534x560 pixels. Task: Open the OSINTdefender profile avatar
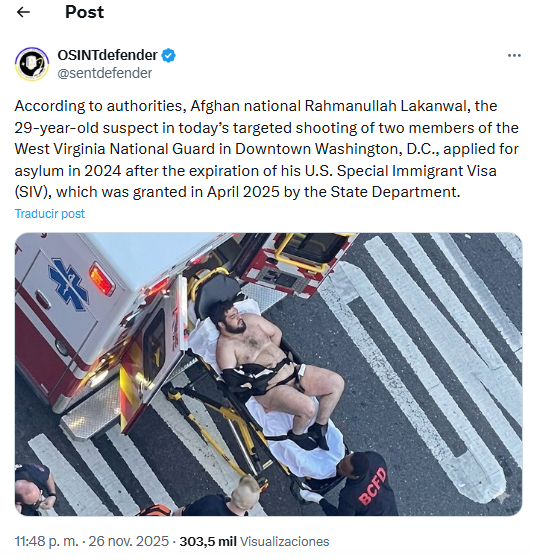[32, 64]
